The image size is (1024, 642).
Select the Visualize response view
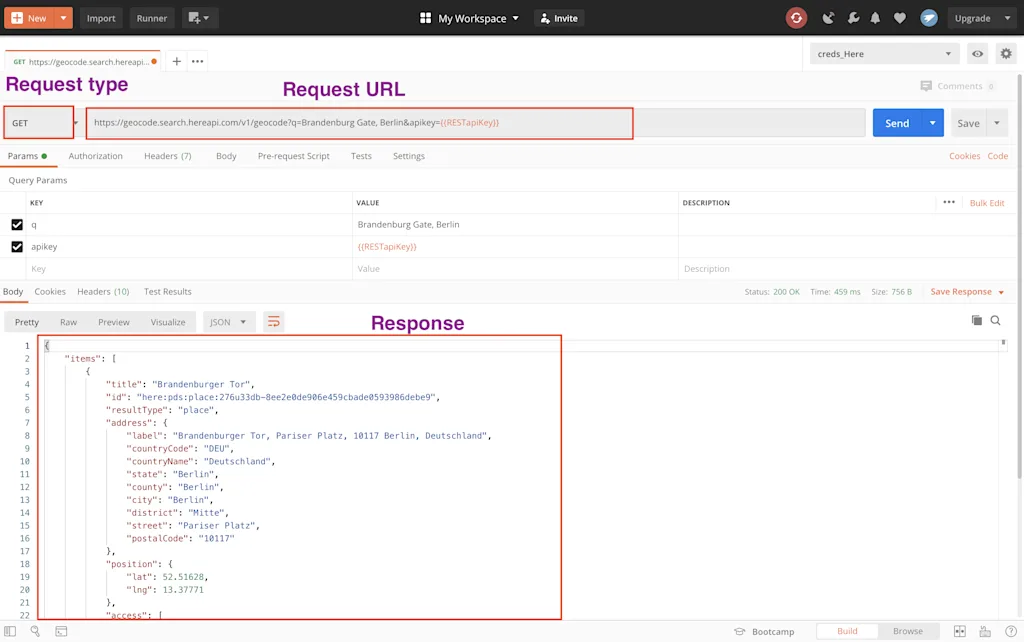pyautogui.click(x=168, y=322)
